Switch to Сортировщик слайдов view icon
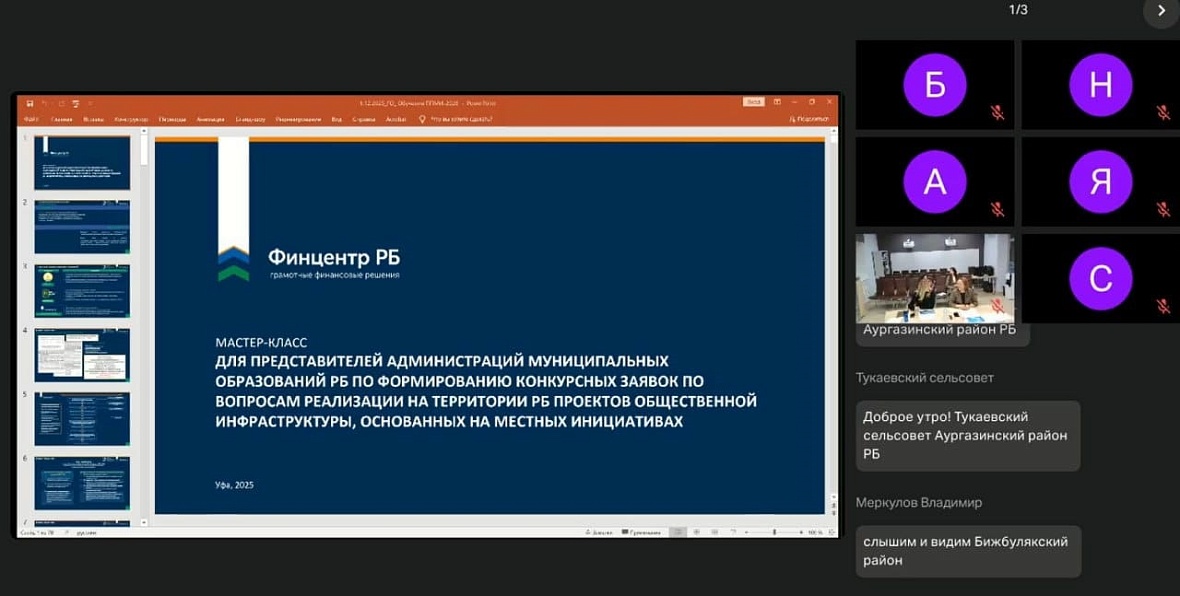1180x596 pixels. (695, 532)
